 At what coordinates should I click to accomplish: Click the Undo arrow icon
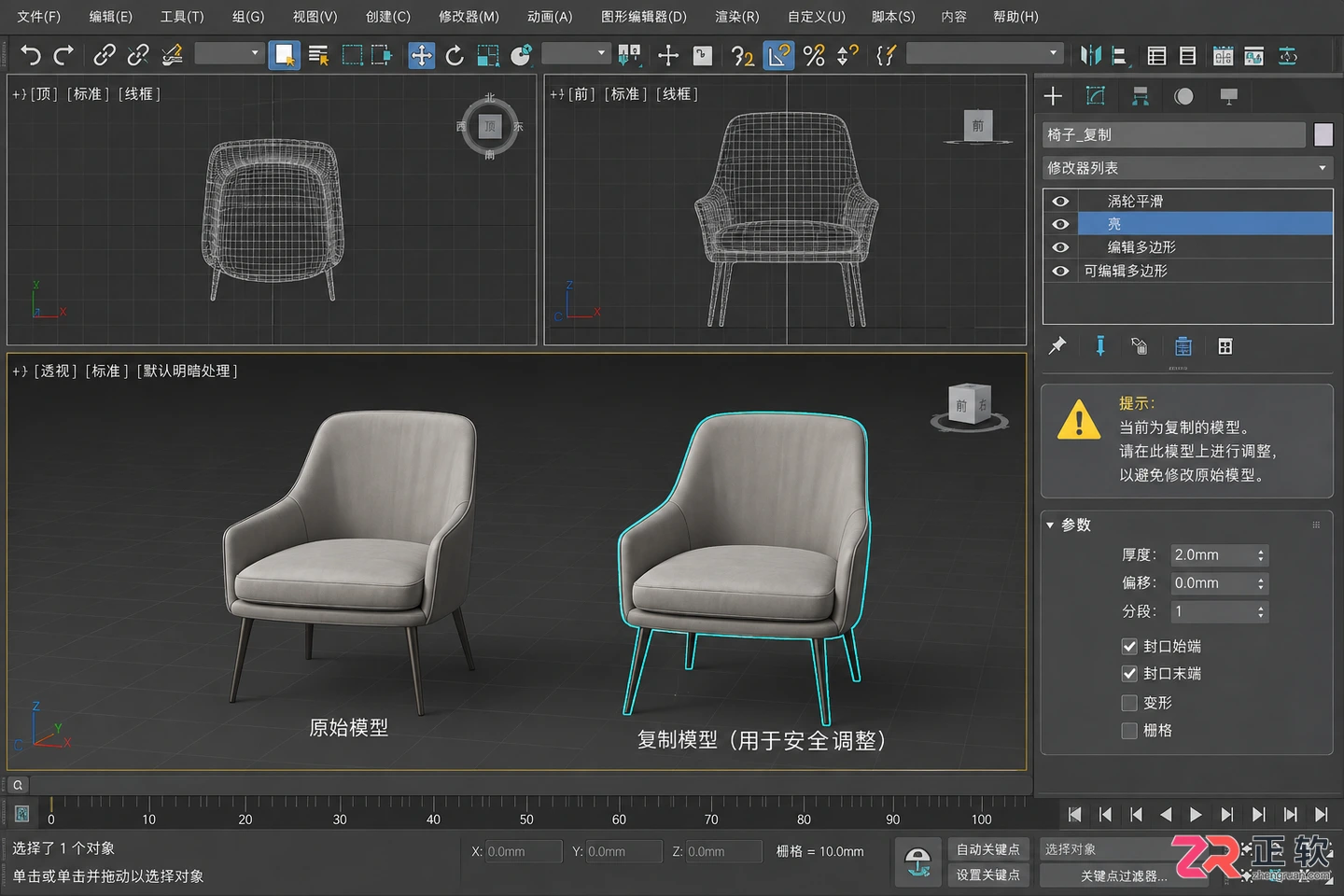pos(31,56)
